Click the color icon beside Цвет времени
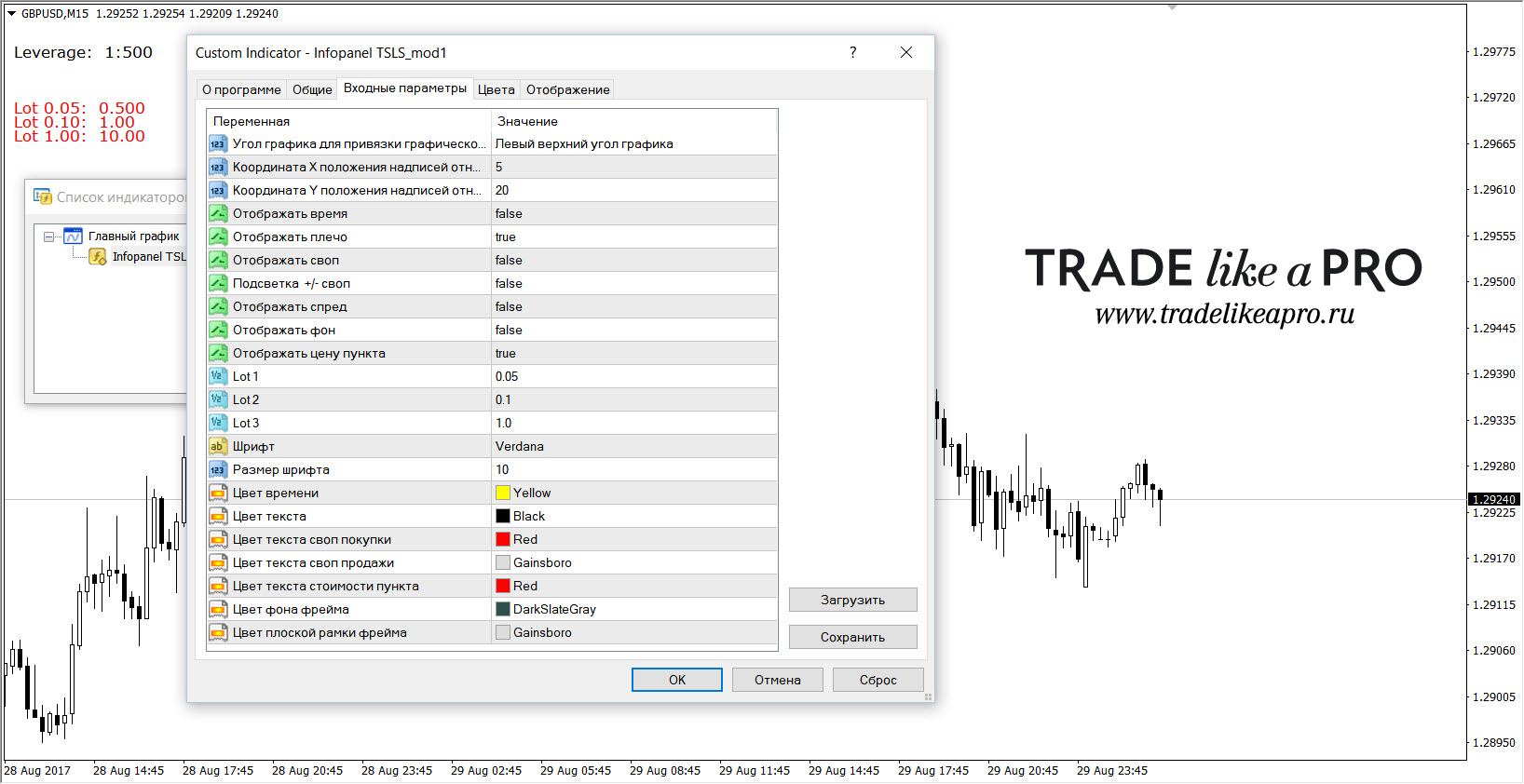This screenshot has height=784, width=1524. (x=217, y=493)
